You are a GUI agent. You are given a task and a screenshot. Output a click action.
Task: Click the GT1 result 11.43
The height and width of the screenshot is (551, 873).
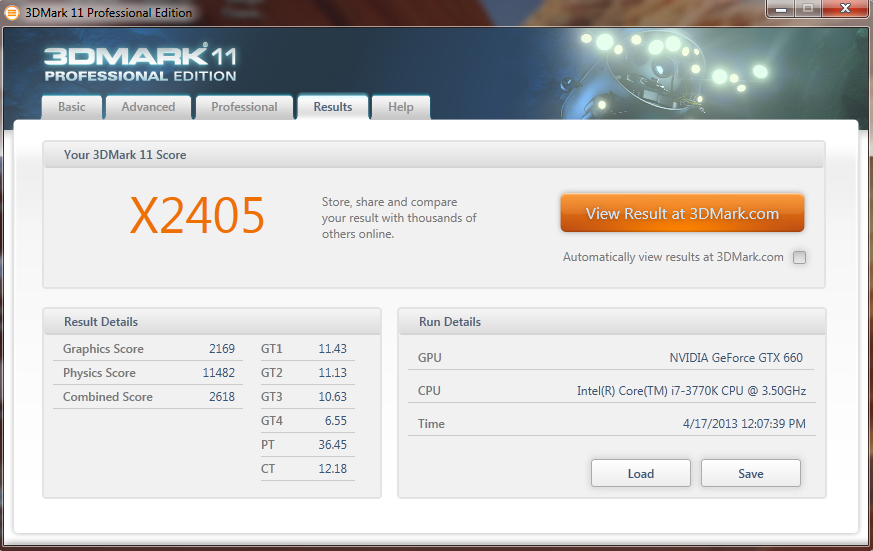coord(332,349)
